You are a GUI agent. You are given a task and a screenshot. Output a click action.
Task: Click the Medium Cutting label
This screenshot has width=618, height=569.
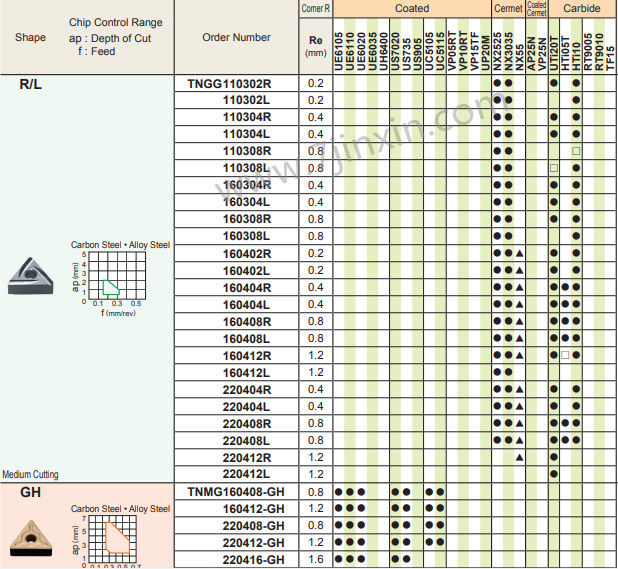pyautogui.click(x=30, y=475)
